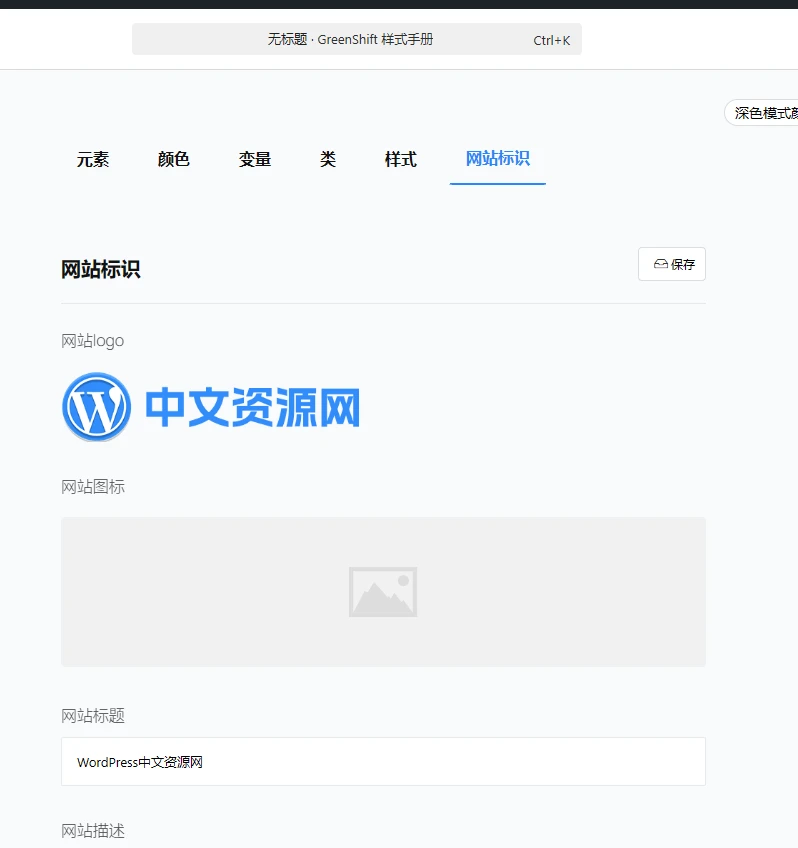This screenshot has height=848, width=798.
Task: Click the image placeholder icon in site icon area
Action: (383, 592)
